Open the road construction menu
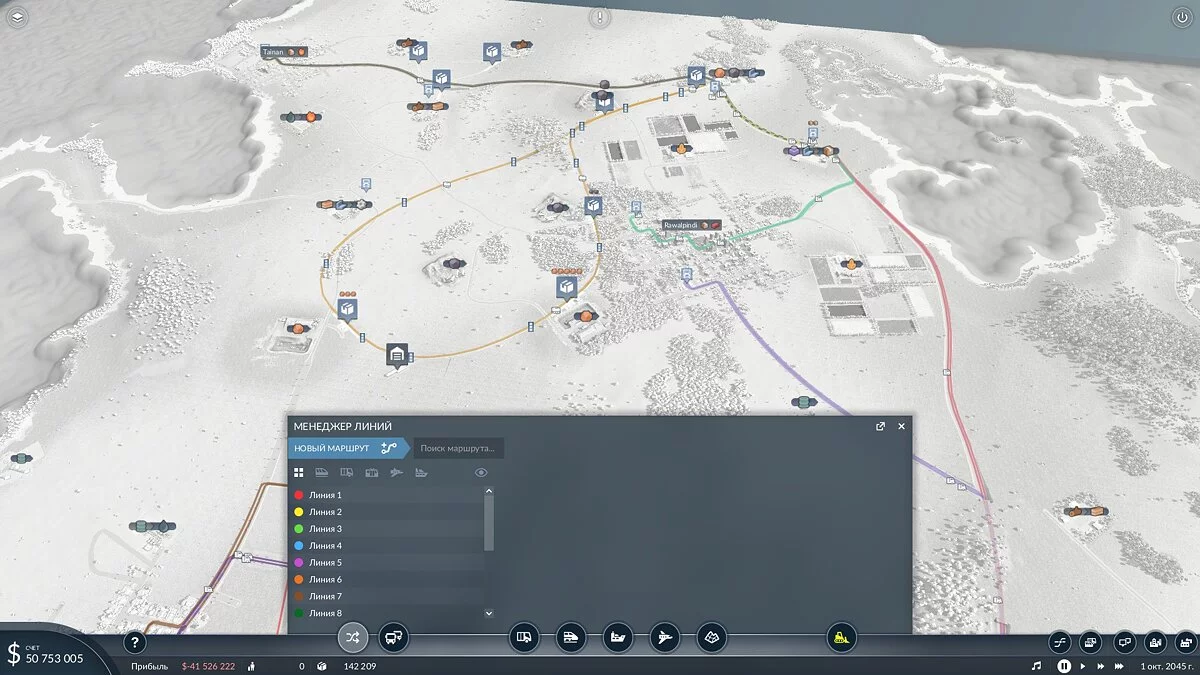1200x675 pixels. [x=523, y=636]
